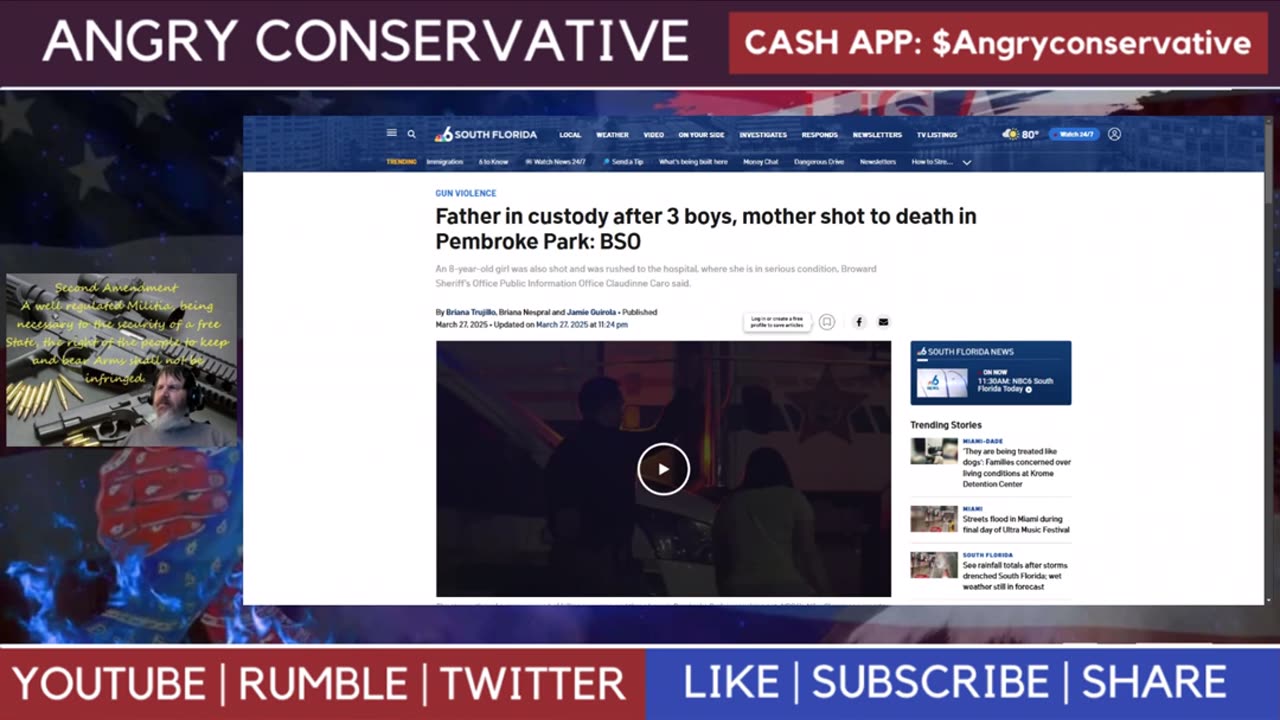Open the user account profile icon

1114,134
